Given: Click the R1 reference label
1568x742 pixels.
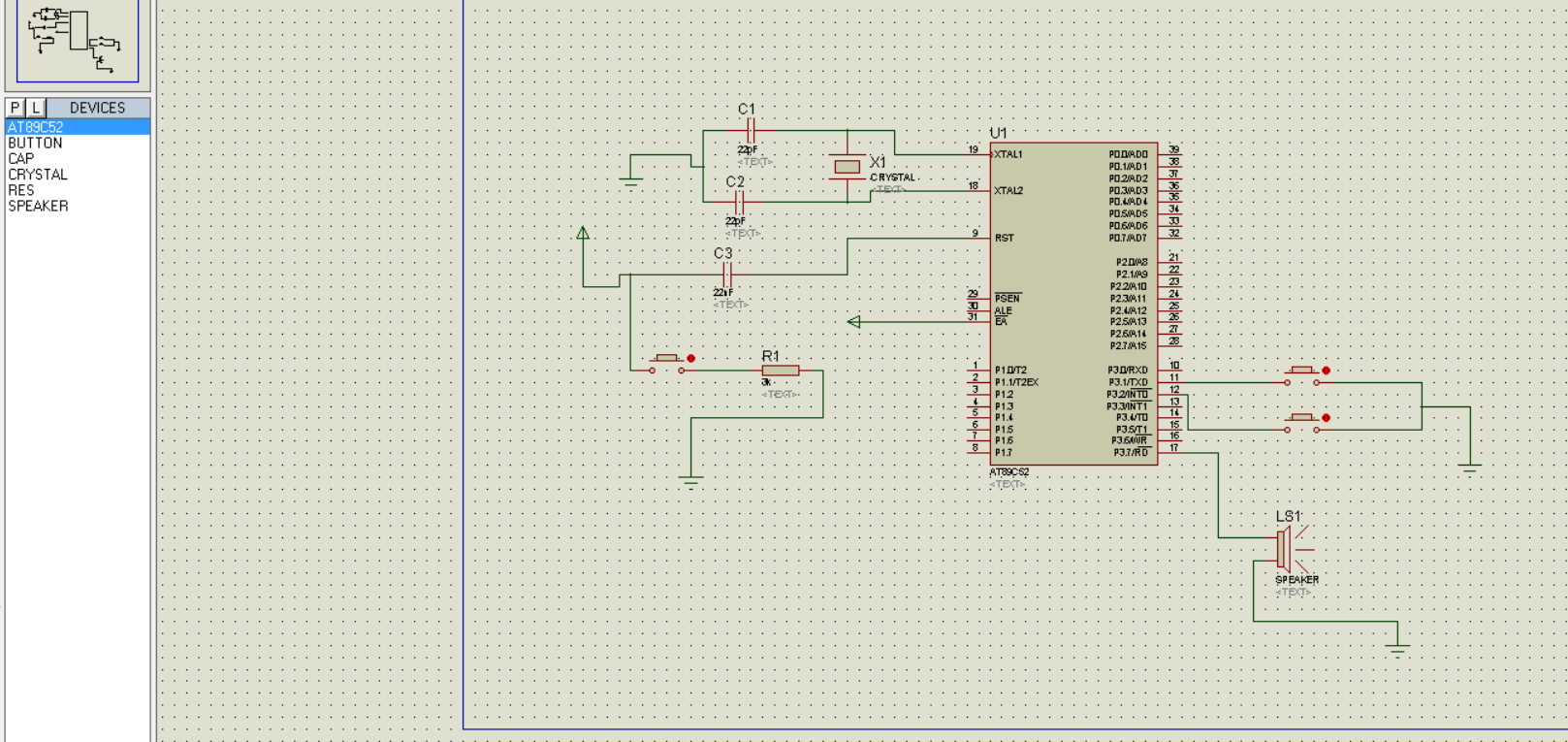Looking at the screenshot, I should [771, 356].
